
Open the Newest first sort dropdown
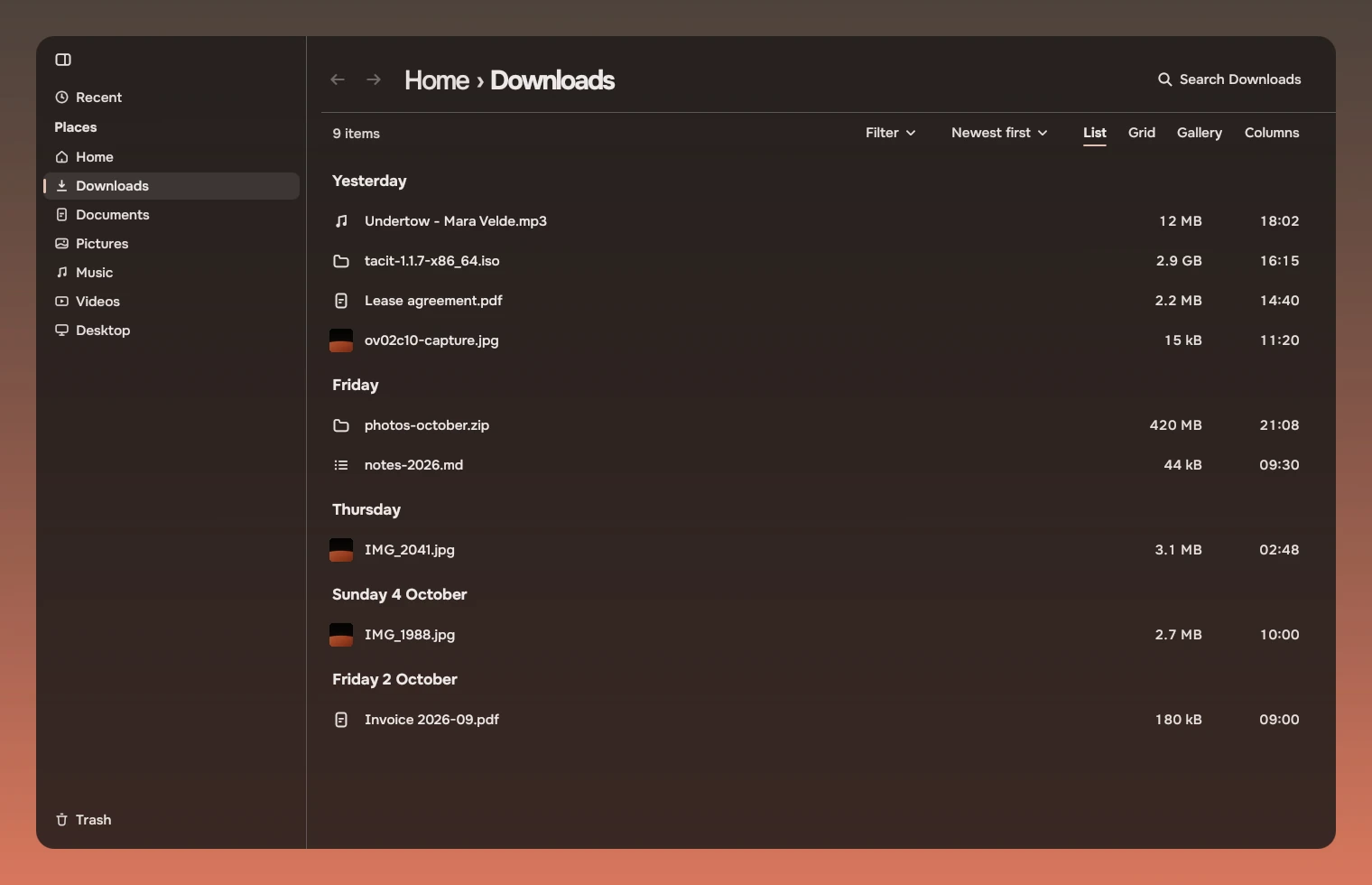pos(999,133)
